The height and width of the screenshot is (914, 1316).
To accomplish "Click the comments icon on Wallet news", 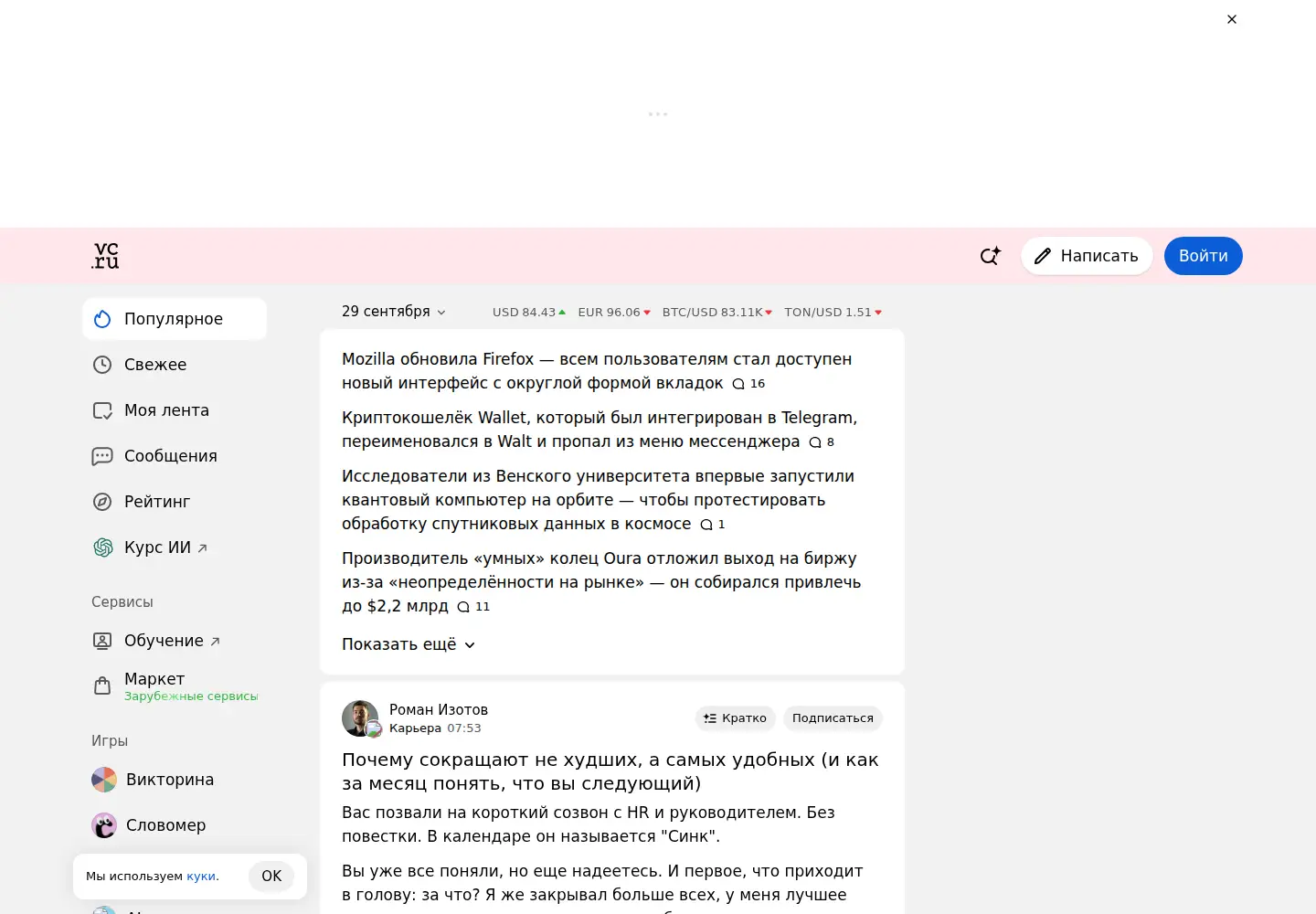I will [x=815, y=442].
